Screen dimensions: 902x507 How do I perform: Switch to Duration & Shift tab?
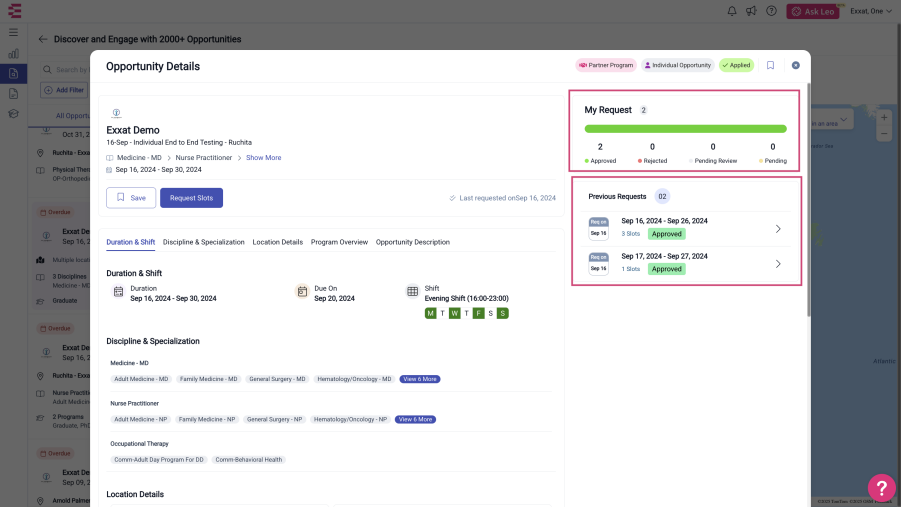(x=131, y=242)
